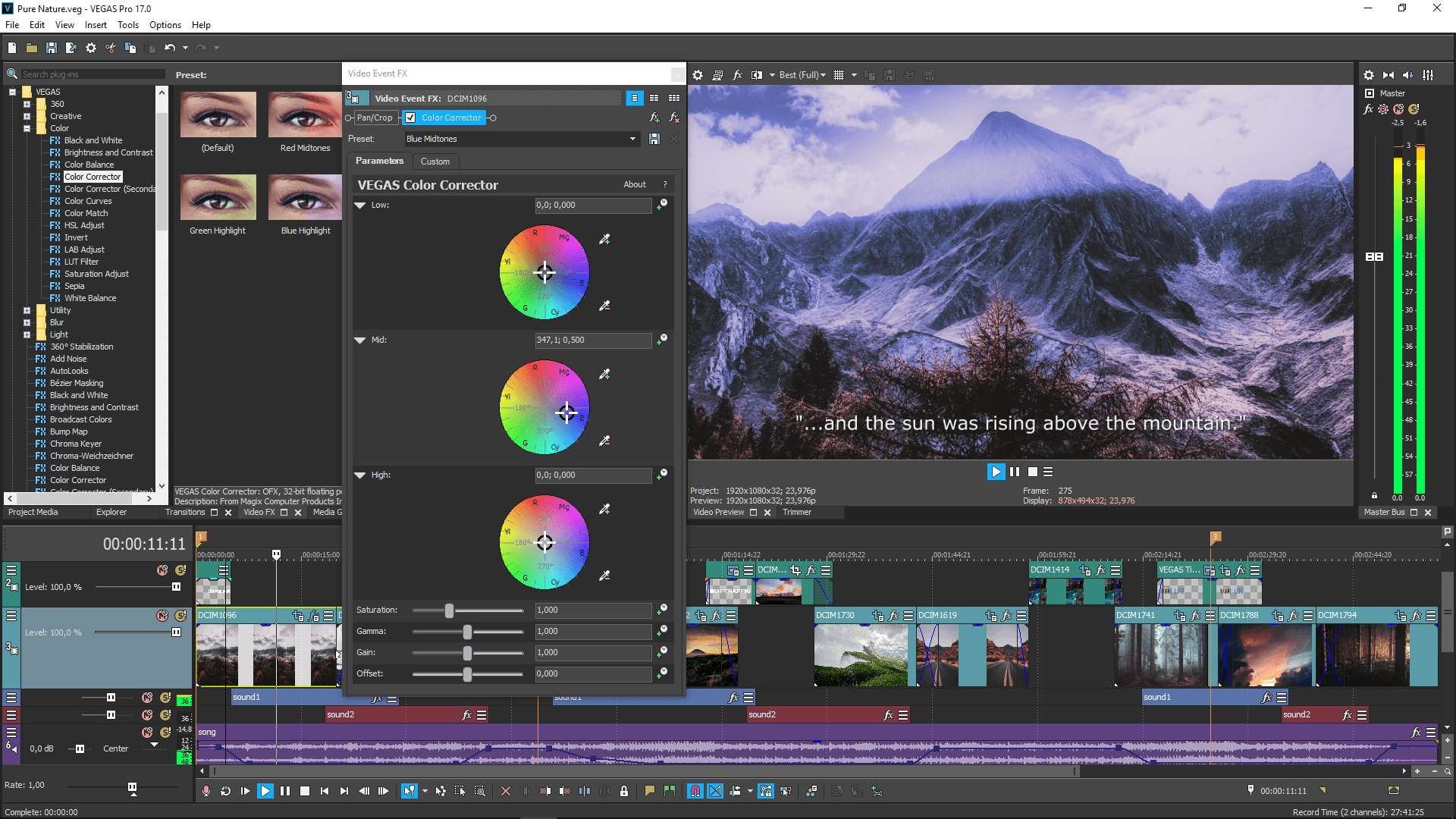The height and width of the screenshot is (819, 1456).
Task: Select the Split Screen View icon
Action: 757,75
